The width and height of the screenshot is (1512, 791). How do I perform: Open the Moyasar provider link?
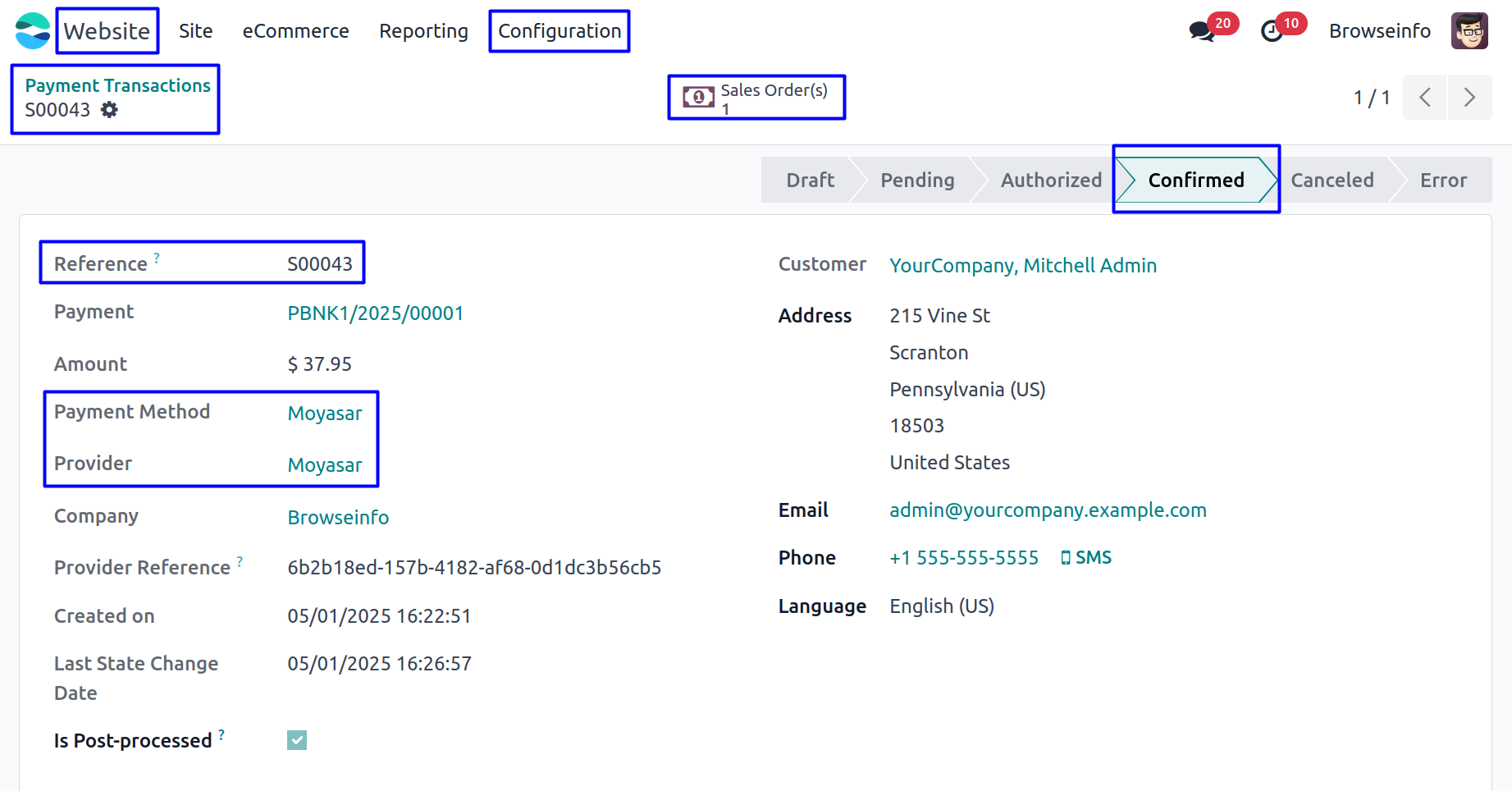point(325,465)
